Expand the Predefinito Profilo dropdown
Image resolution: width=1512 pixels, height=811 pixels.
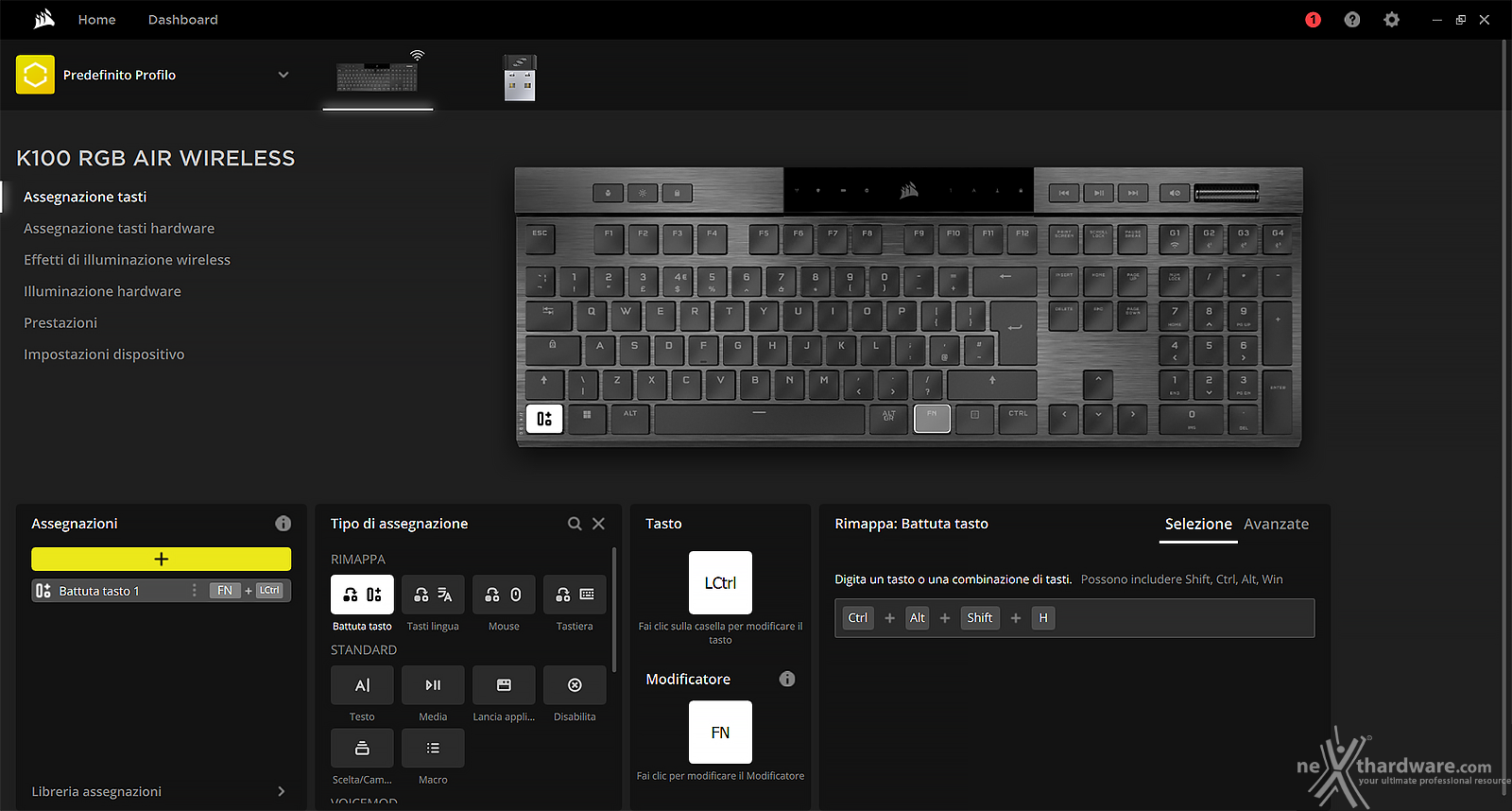tap(283, 75)
